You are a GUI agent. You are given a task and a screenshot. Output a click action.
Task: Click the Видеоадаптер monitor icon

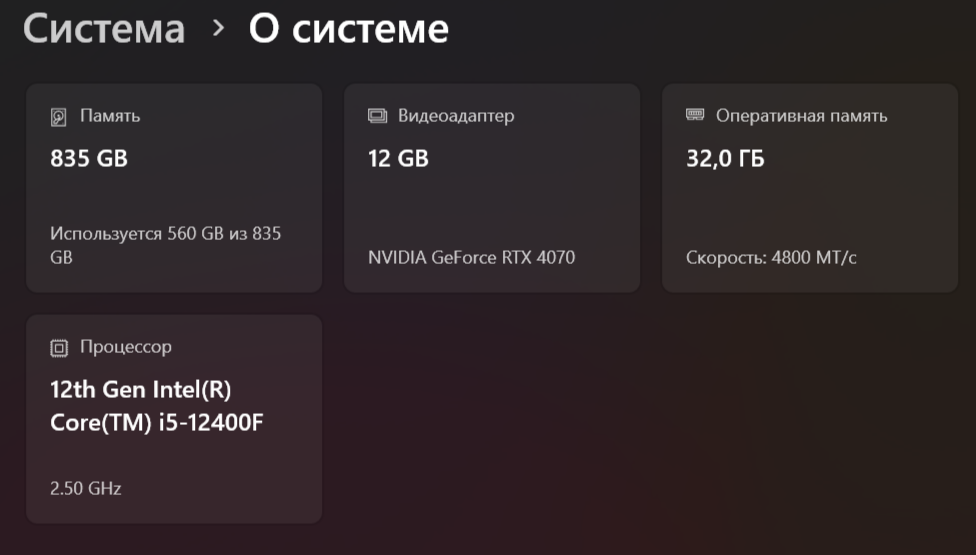coord(377,116)
